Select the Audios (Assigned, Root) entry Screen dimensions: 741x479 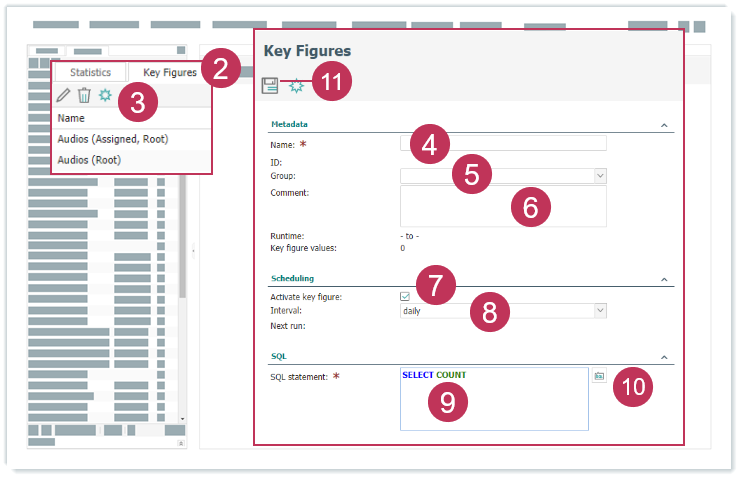click(111, 140)
